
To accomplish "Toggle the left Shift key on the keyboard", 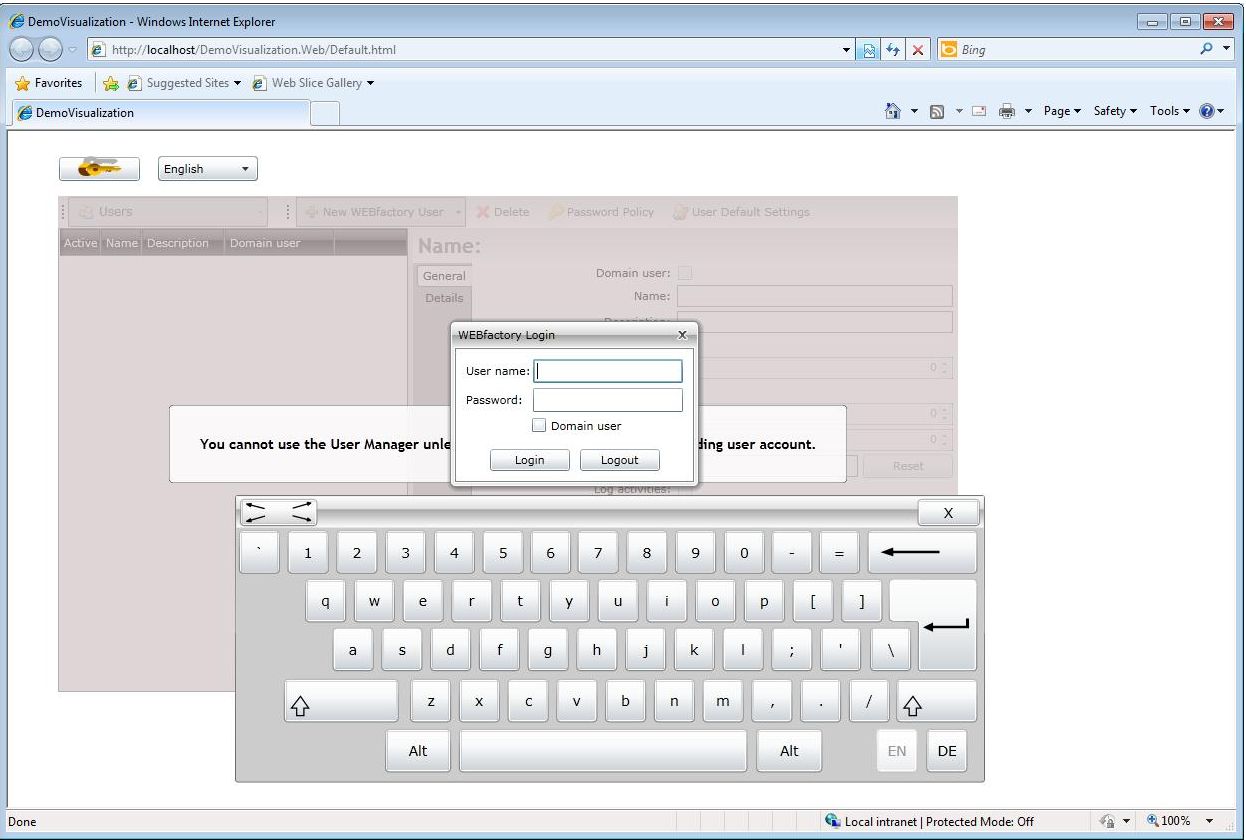I will [340, 701].
